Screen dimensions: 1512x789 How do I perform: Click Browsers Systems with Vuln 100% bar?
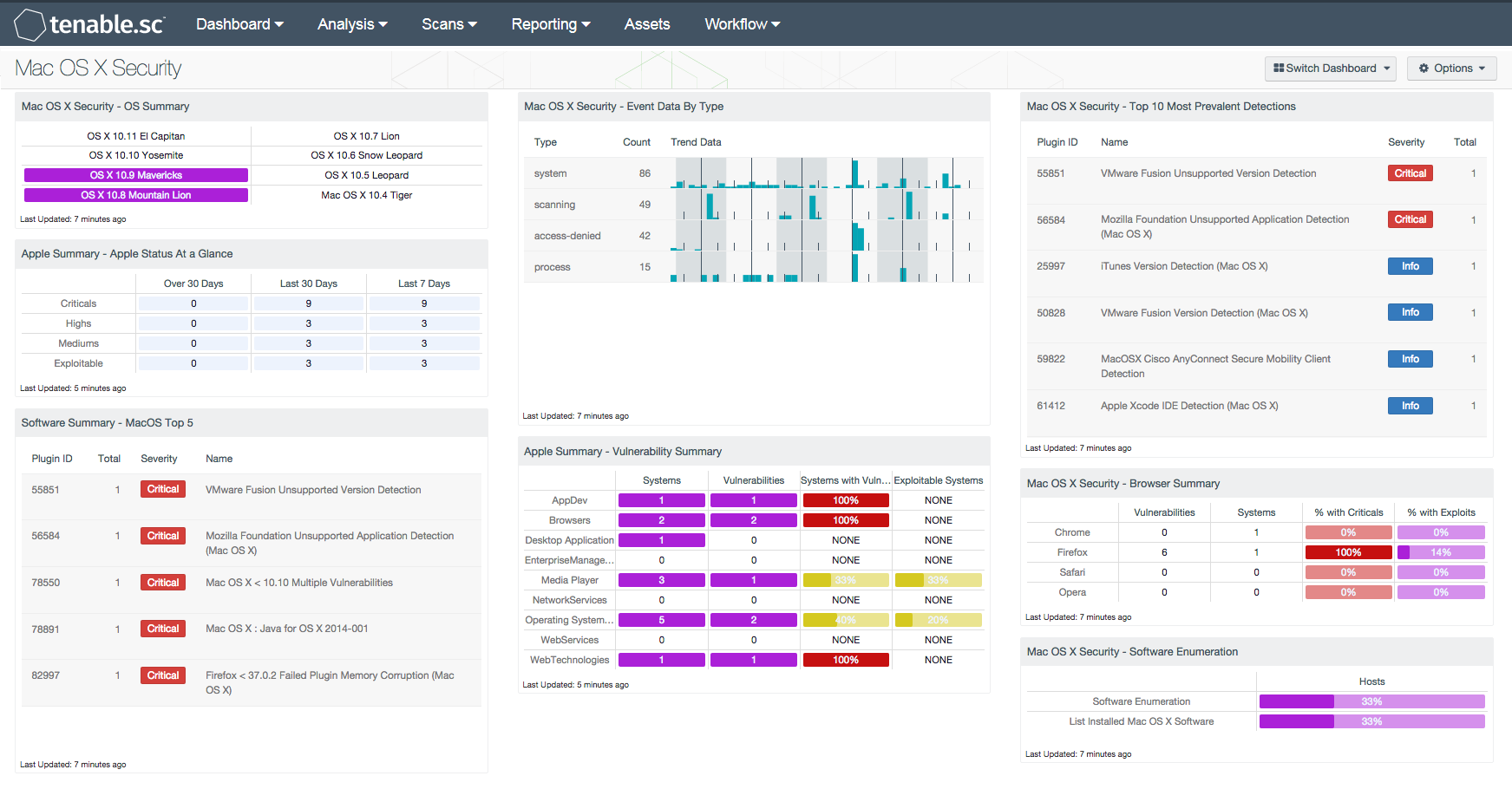click(x=846, y=520)
